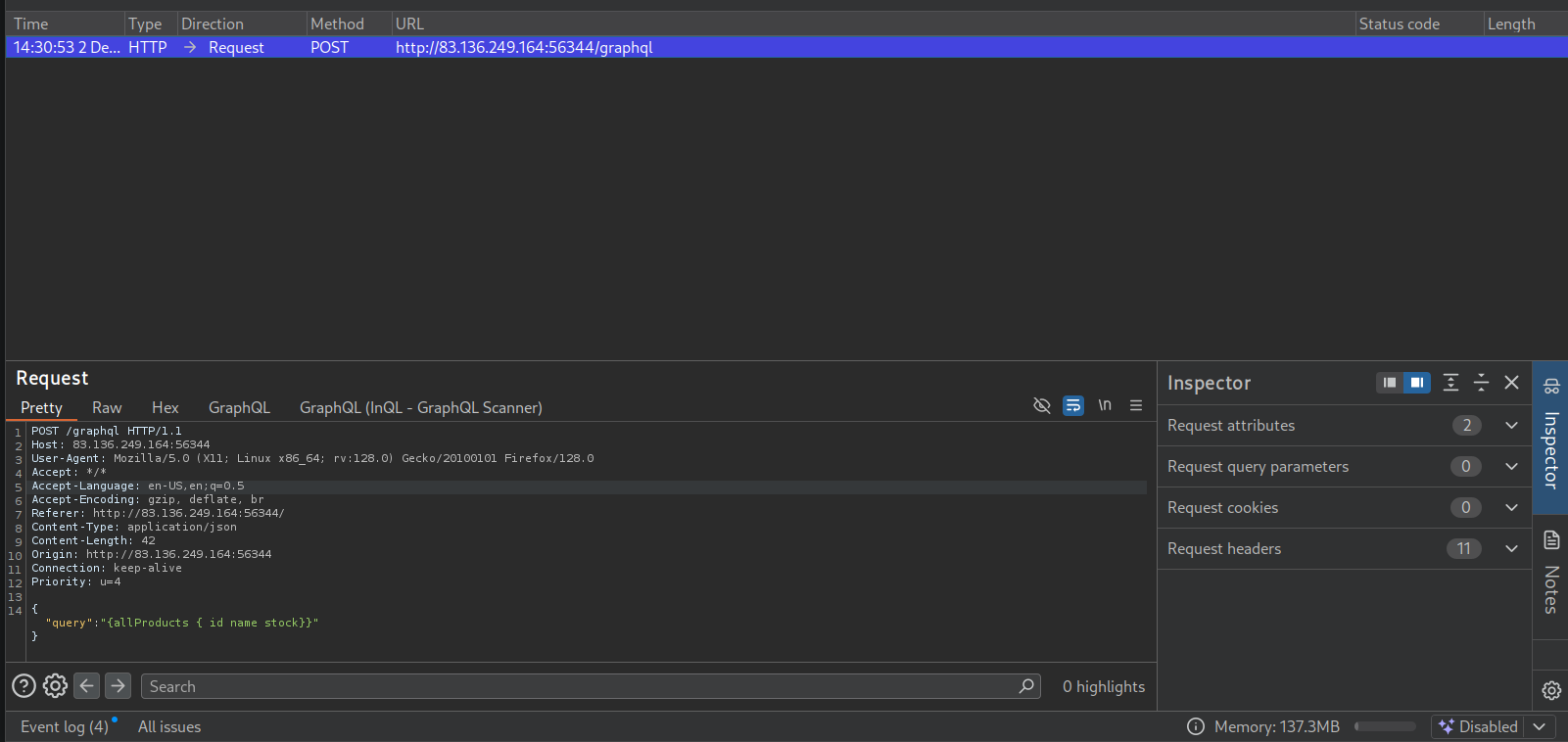Toggle line wrap in request editor

[x=1073, y=405]
